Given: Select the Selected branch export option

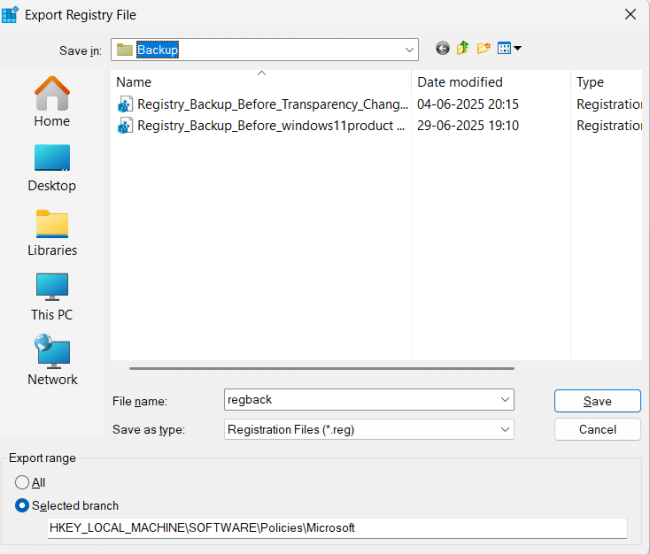Looking at the screenshot, I should tap(22, 505).
